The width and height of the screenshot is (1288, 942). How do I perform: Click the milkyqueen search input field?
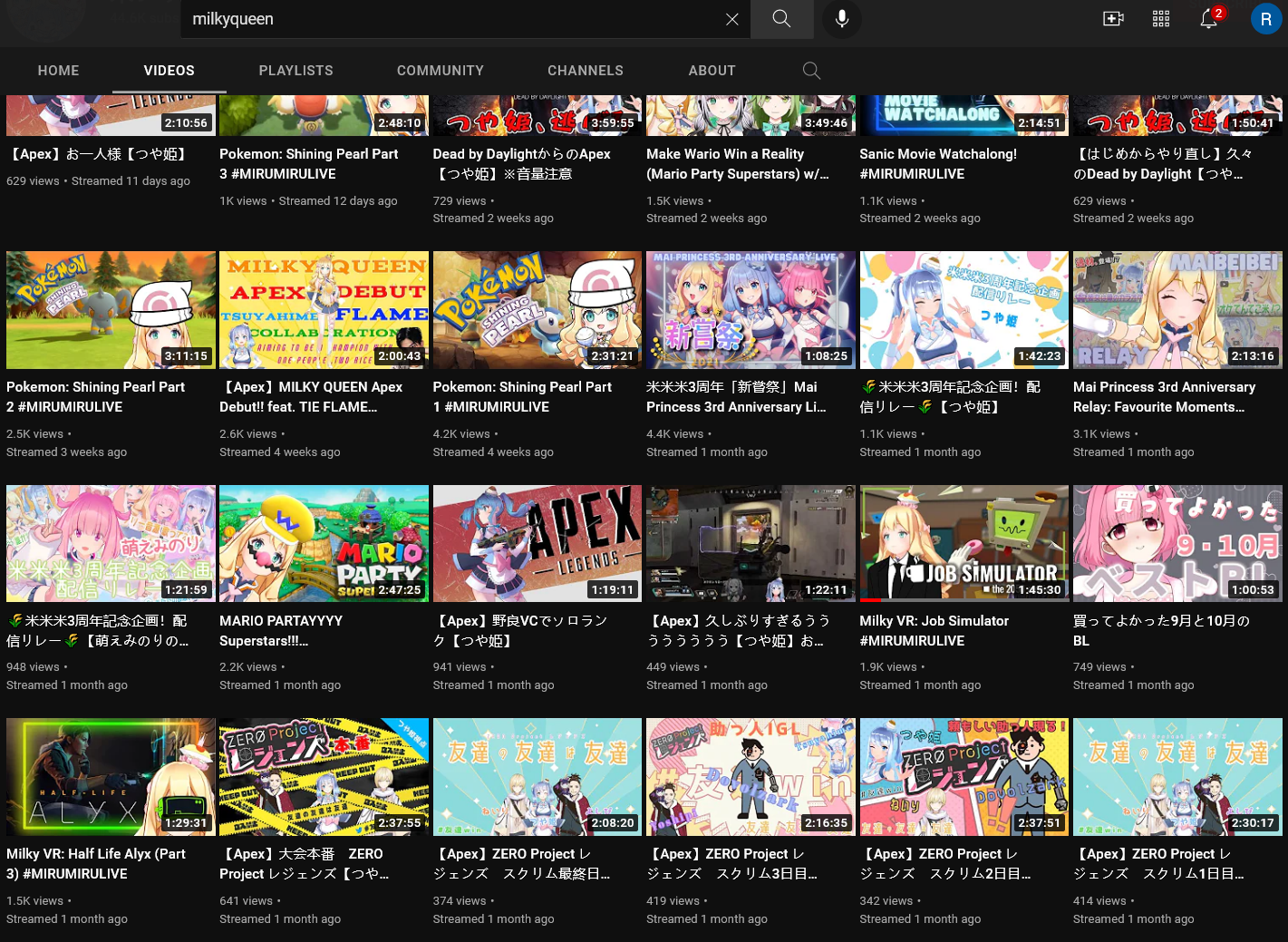click(453, 19)
